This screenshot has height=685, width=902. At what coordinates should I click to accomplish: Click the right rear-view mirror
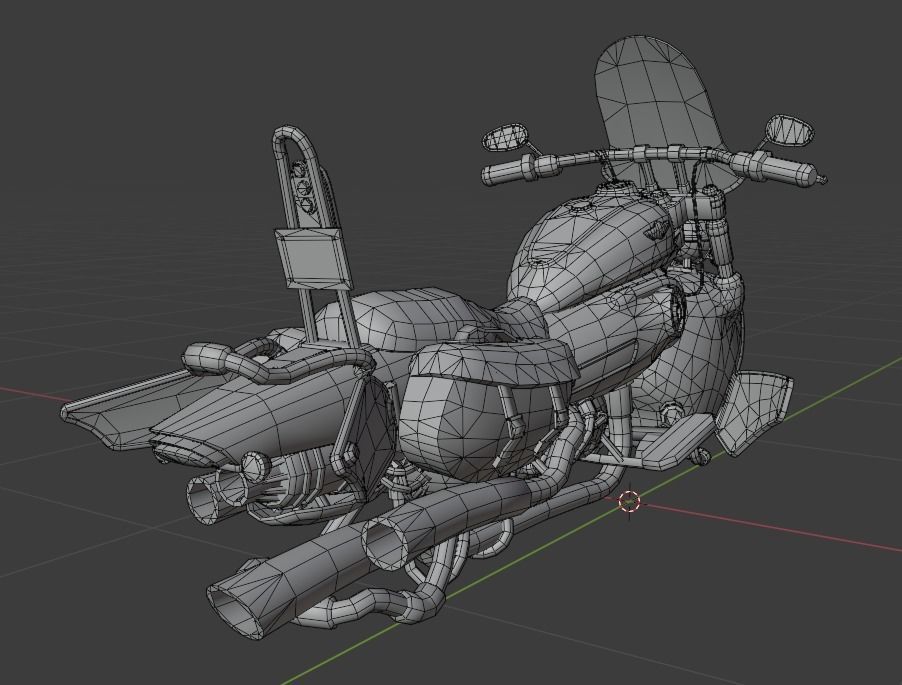pos(790,129)
